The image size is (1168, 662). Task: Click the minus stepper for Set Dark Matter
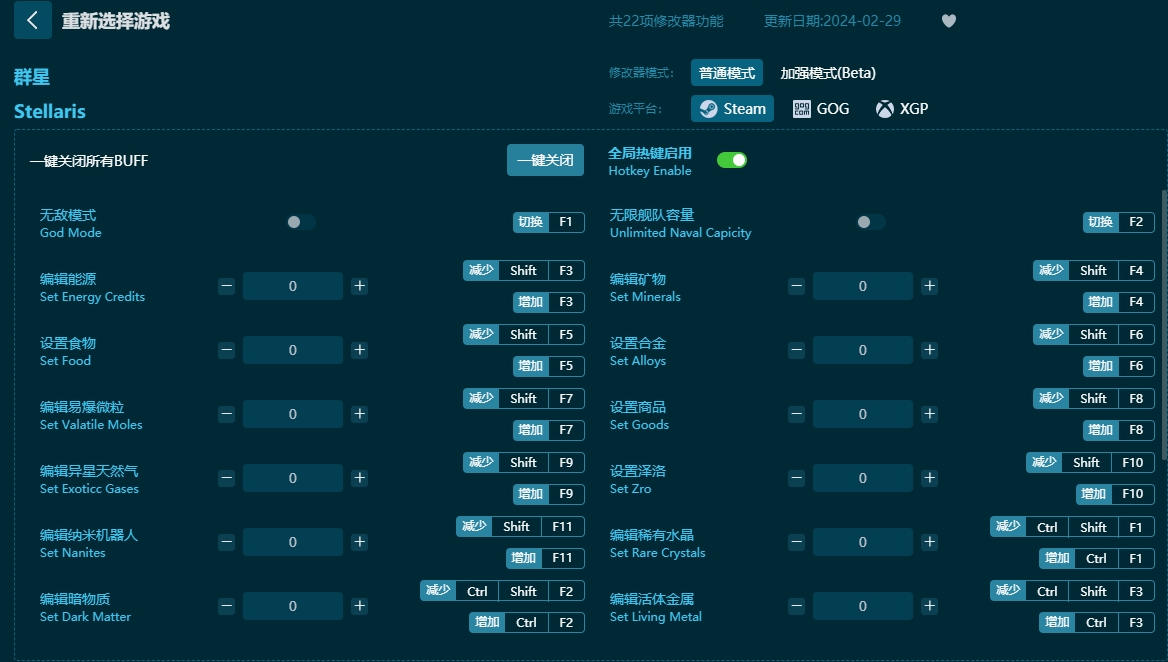[226, 605]
